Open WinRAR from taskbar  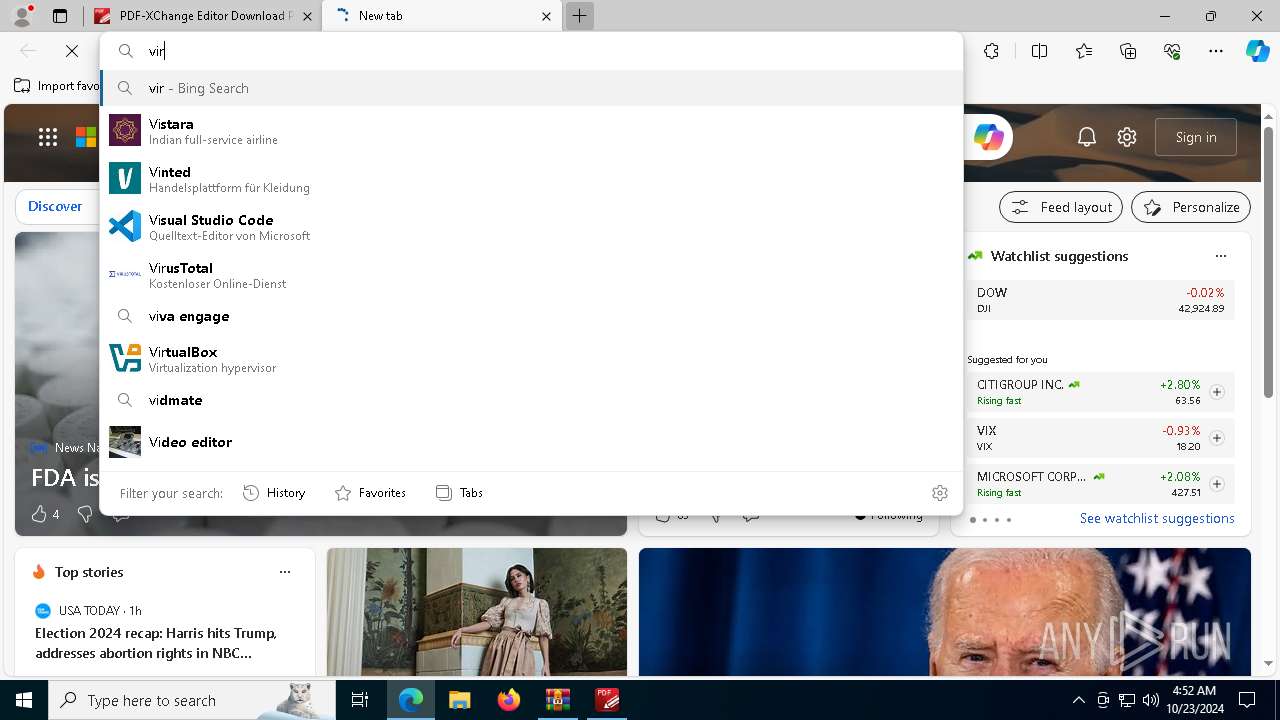coord(558,700)
